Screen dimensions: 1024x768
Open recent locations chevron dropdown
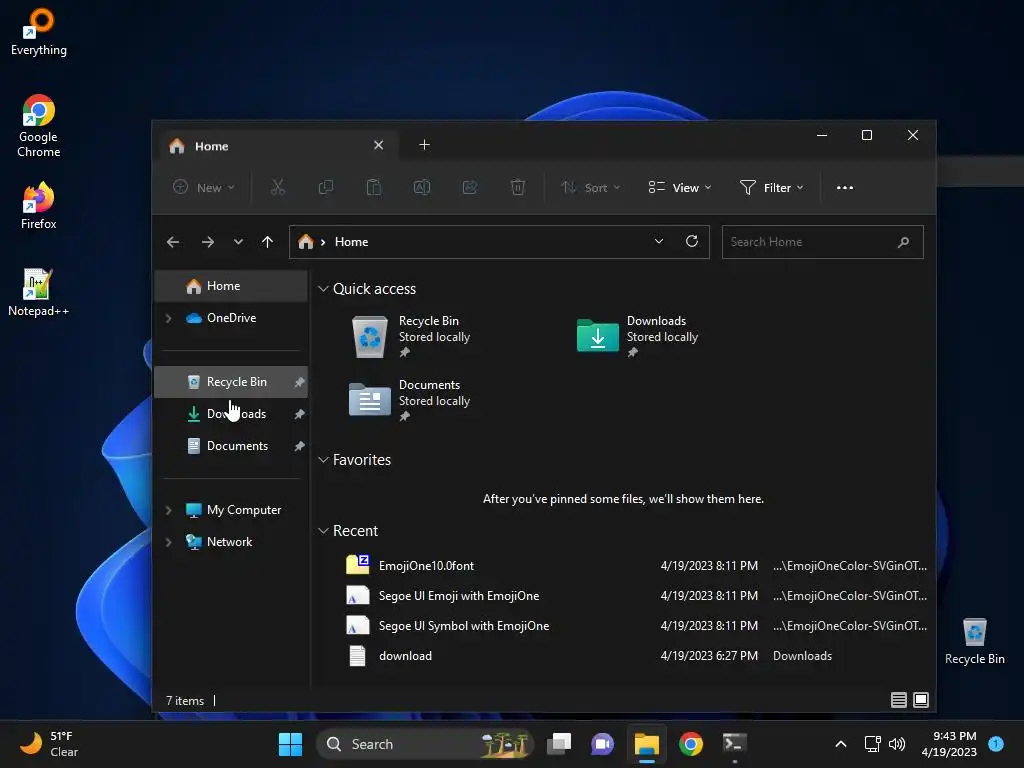(238, 242)
